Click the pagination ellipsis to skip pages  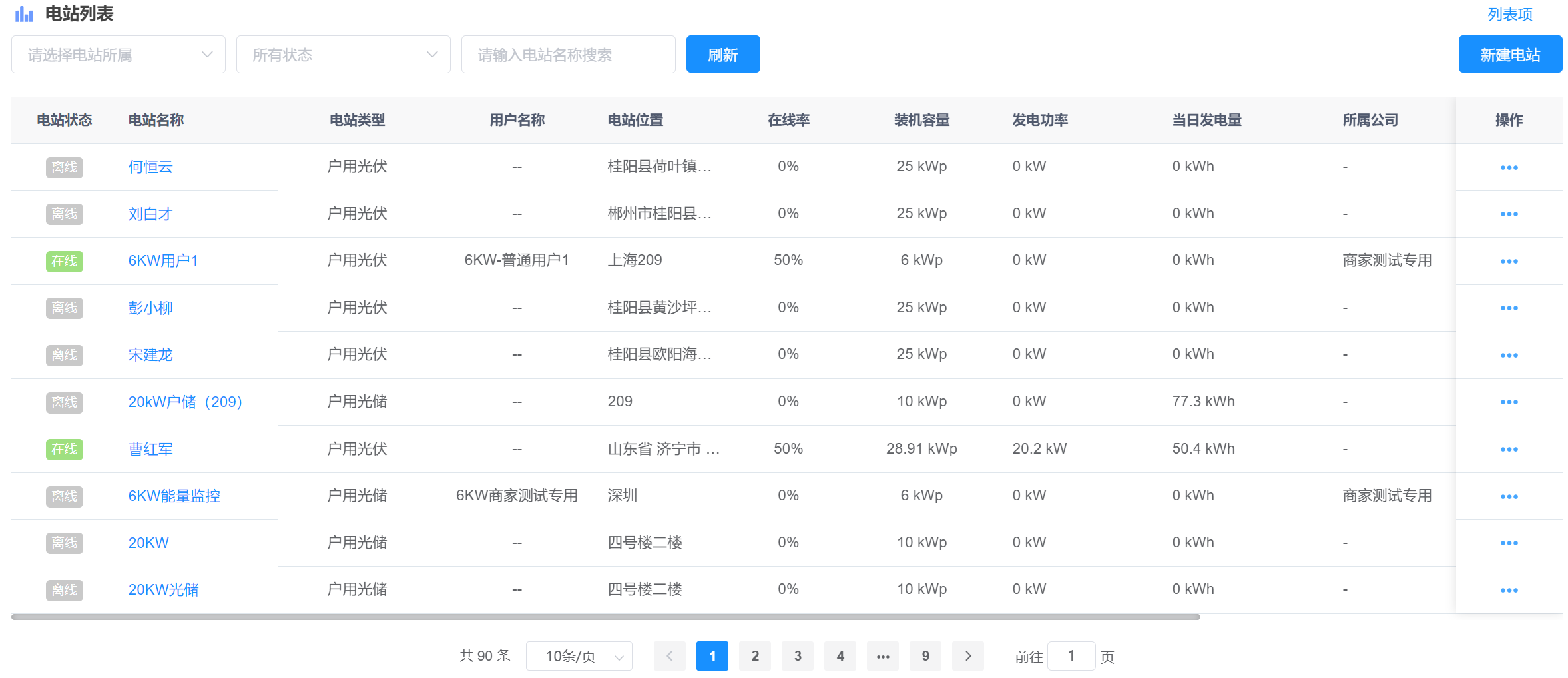click(883, 656)
